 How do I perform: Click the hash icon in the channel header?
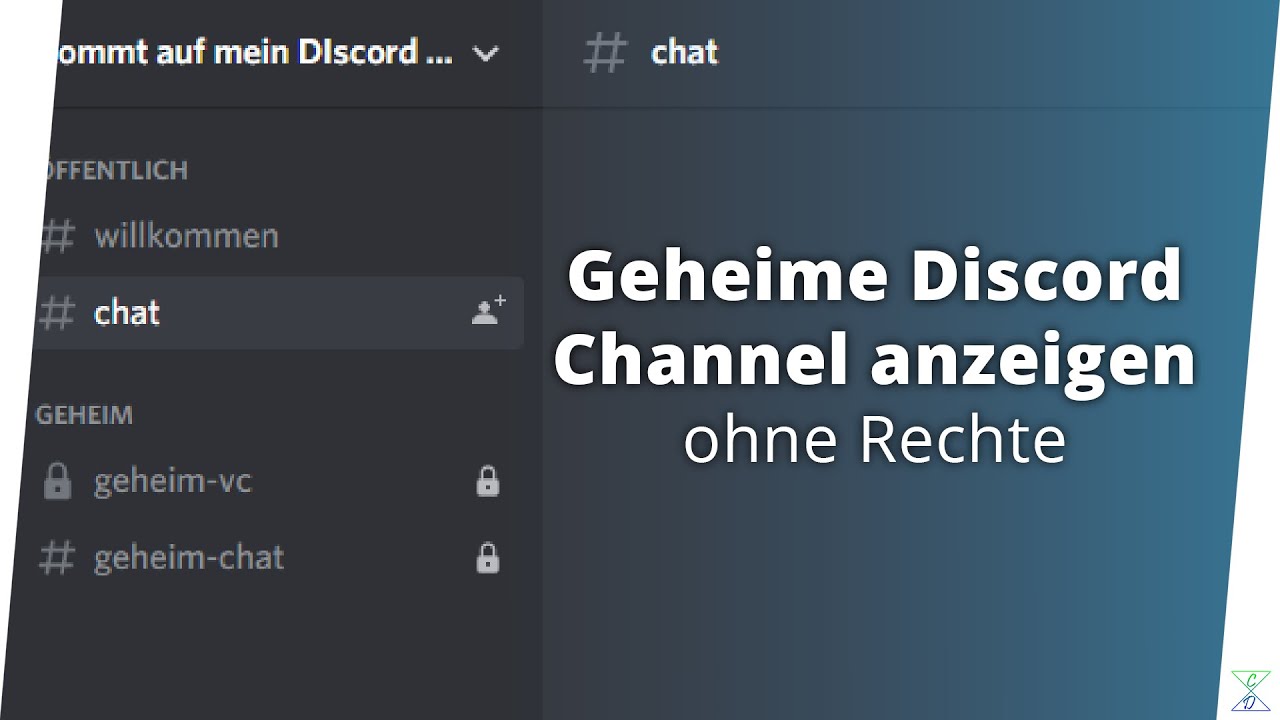point(605,53)
